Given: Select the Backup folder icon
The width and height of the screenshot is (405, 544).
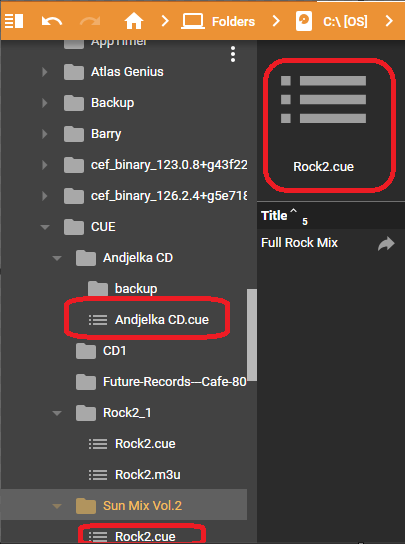Looking at the screenshot, I should tap(74, 103).
